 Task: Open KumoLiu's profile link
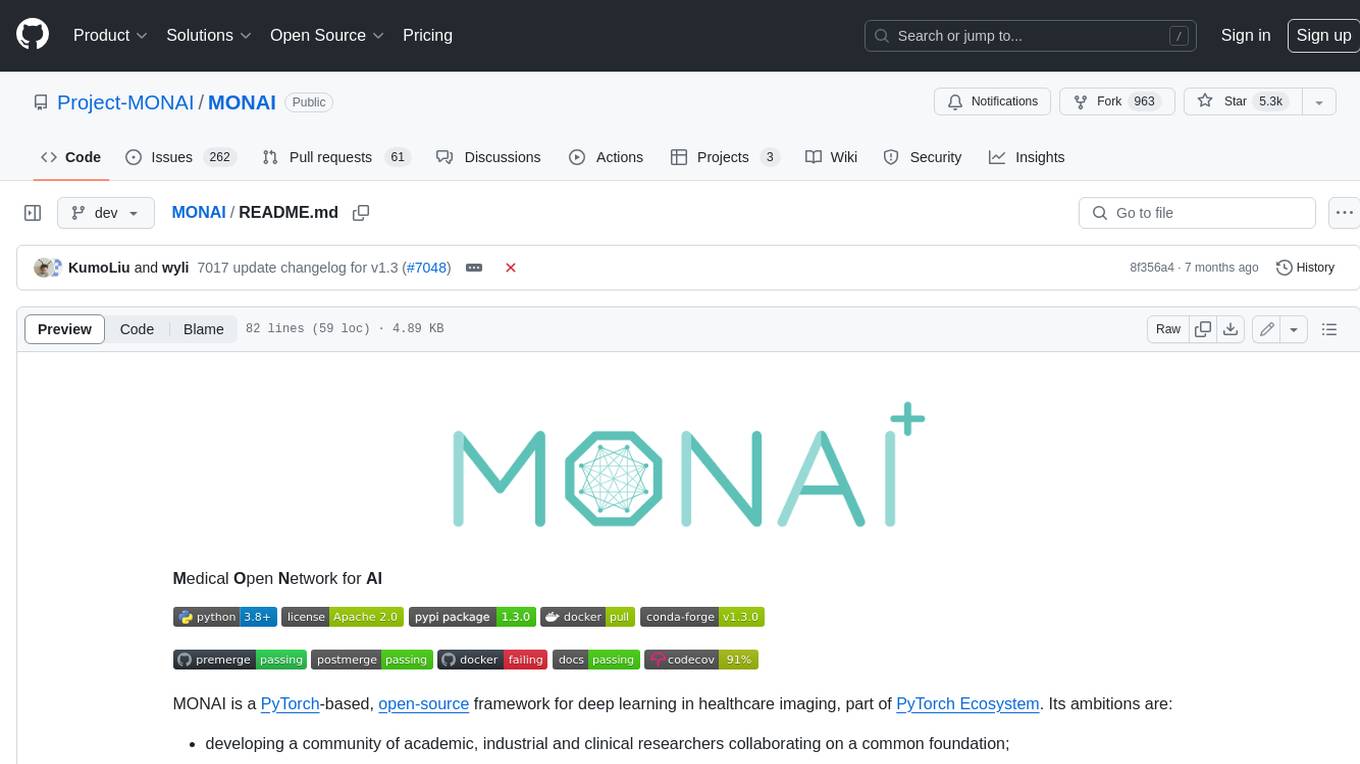click(99, 268)
